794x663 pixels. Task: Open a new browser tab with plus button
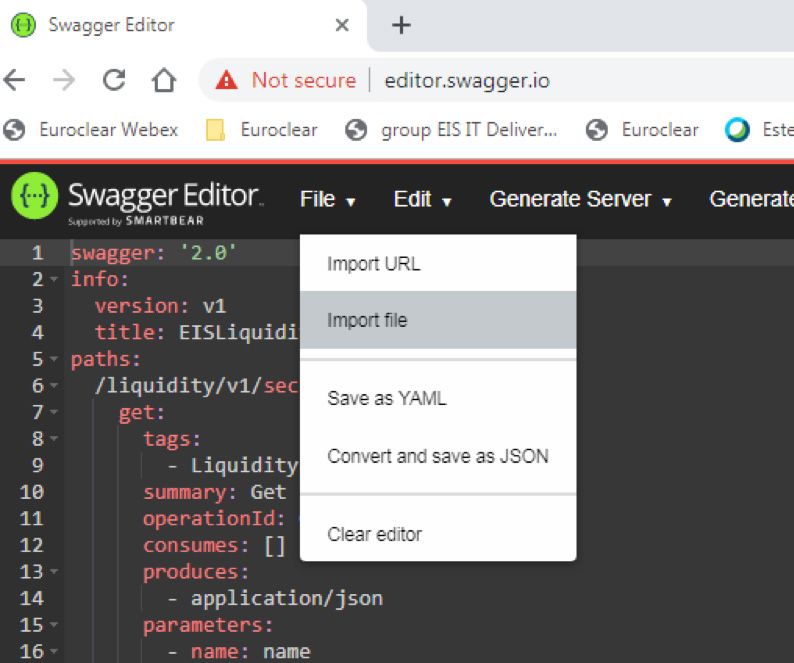pyautogui.click(x=401, y=25)
